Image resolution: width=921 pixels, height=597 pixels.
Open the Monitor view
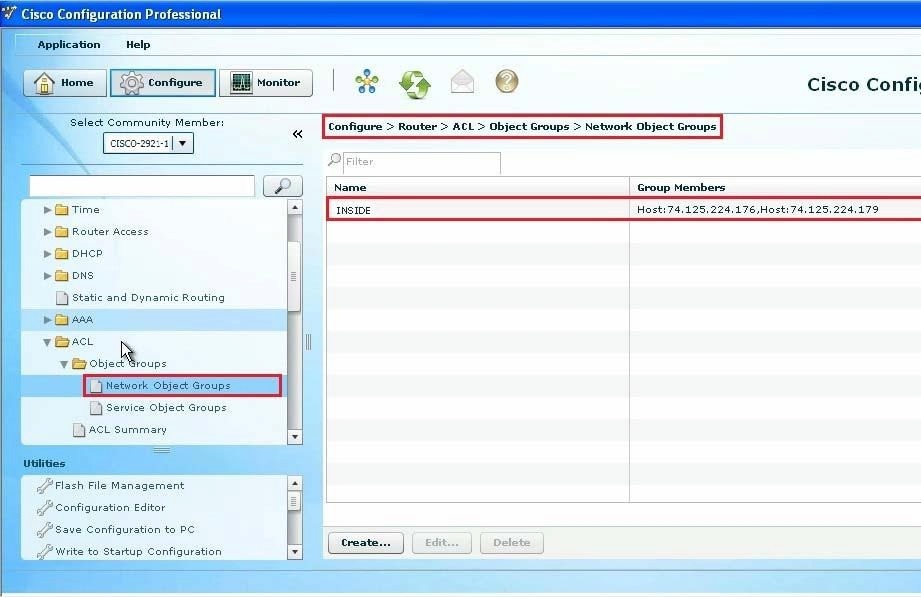[265, 83]
